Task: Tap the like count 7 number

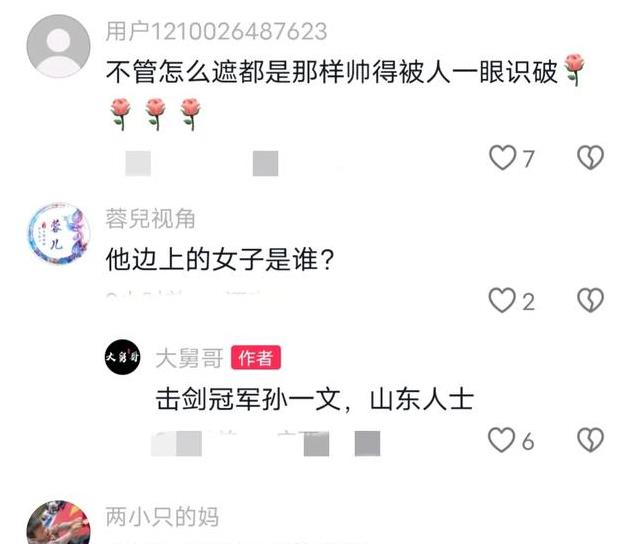Action: [528, 159]
